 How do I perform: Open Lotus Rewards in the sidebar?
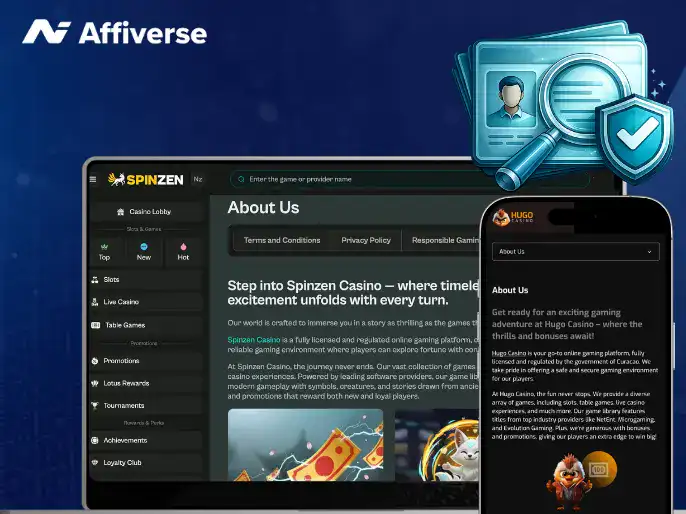pyautogui.click(x=146, y=383)
